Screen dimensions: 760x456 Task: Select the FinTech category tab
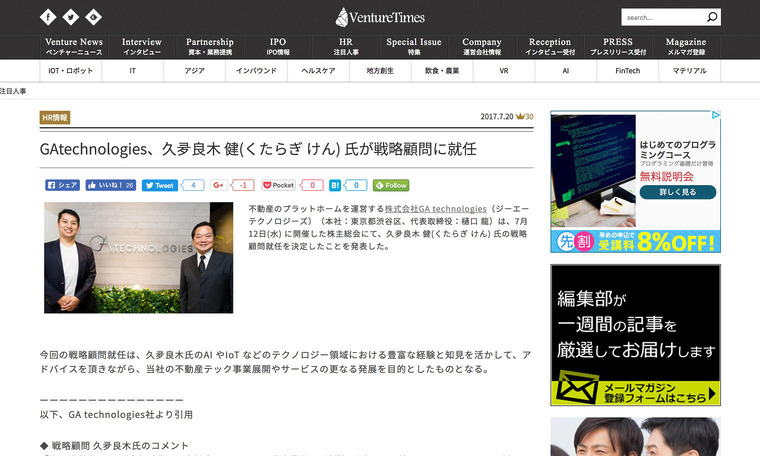pyautogui.click(x=628, y=71)
